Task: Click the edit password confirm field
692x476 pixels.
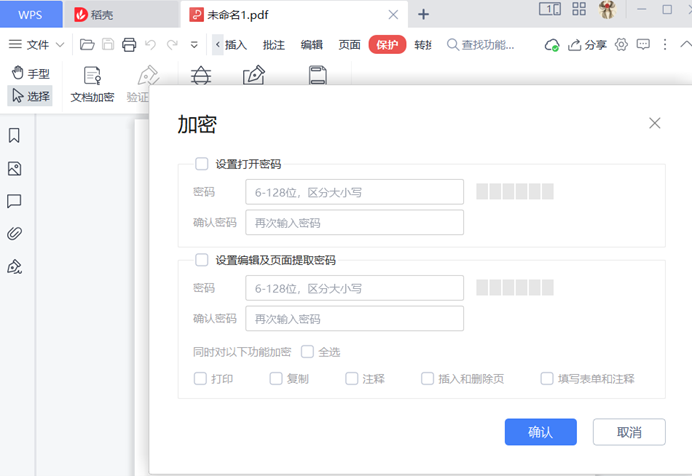Action: [x=354, y=319]
